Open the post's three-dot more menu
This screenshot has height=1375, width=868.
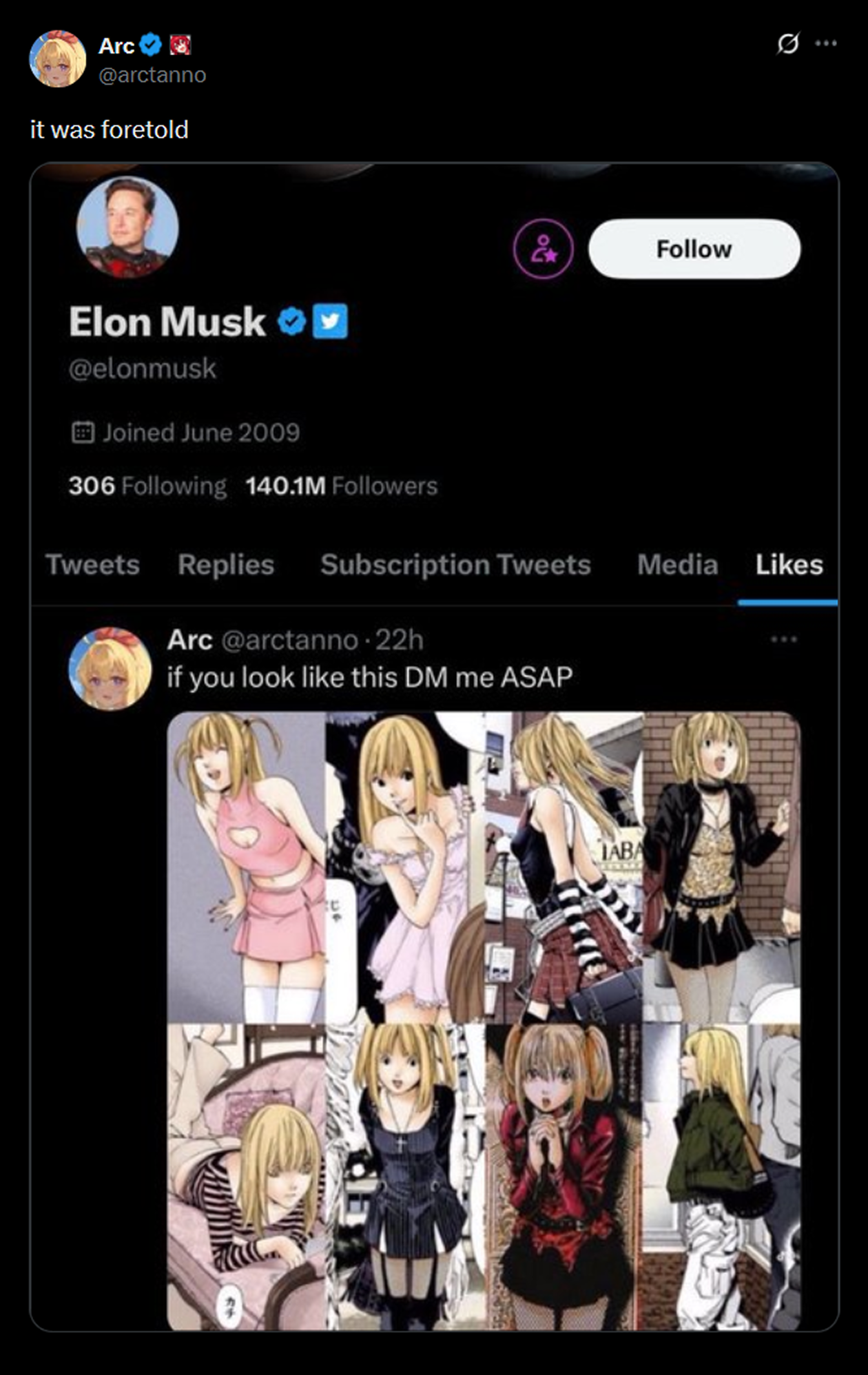[825, 43]
